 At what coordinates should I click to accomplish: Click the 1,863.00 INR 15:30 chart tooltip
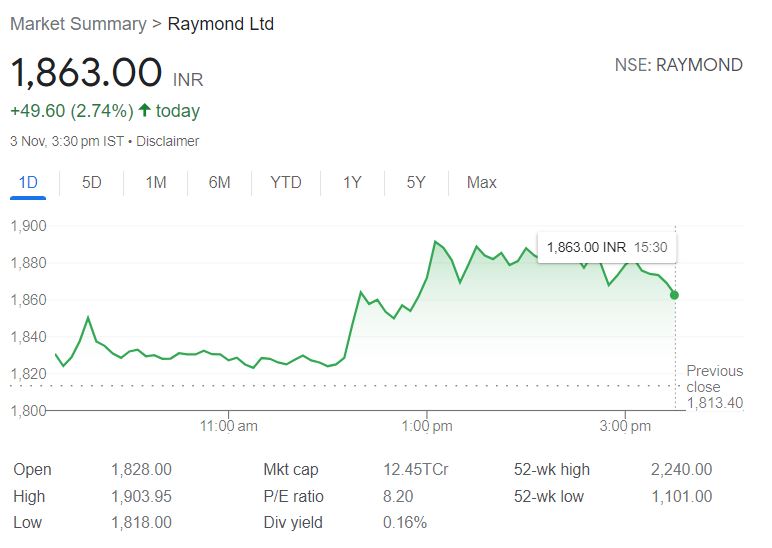(607, 247)
